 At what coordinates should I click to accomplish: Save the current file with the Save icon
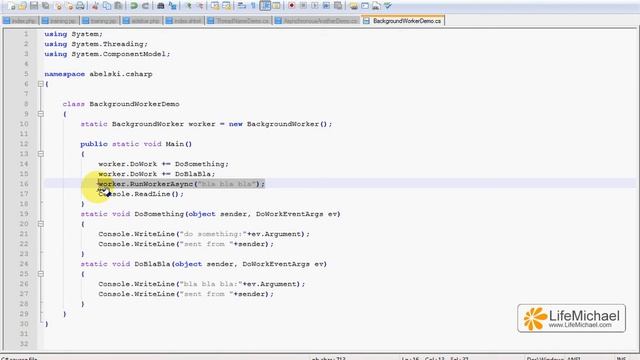coord(34,6)
